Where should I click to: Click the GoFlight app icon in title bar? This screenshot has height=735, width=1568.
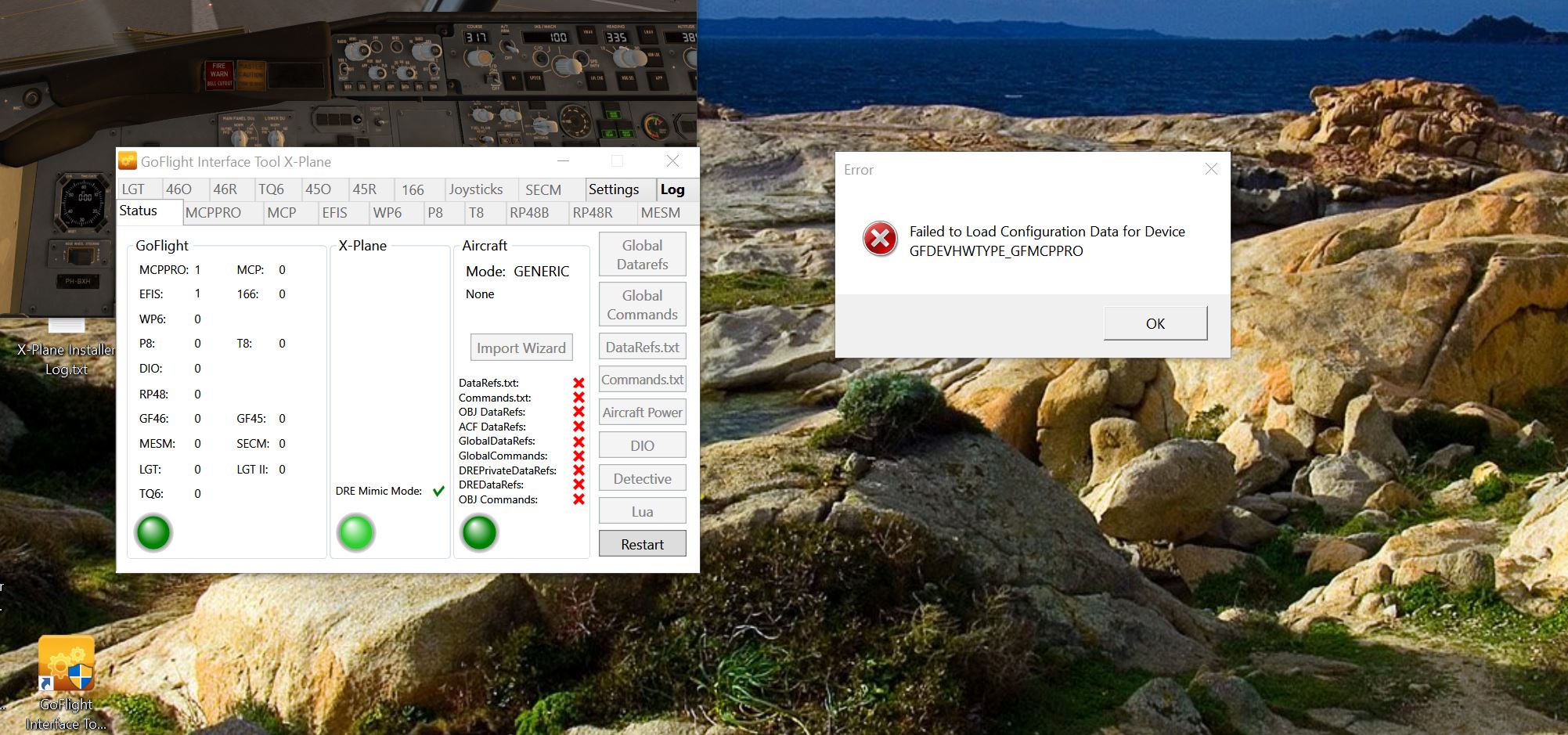pyautogui.click(x=128, y=161)
